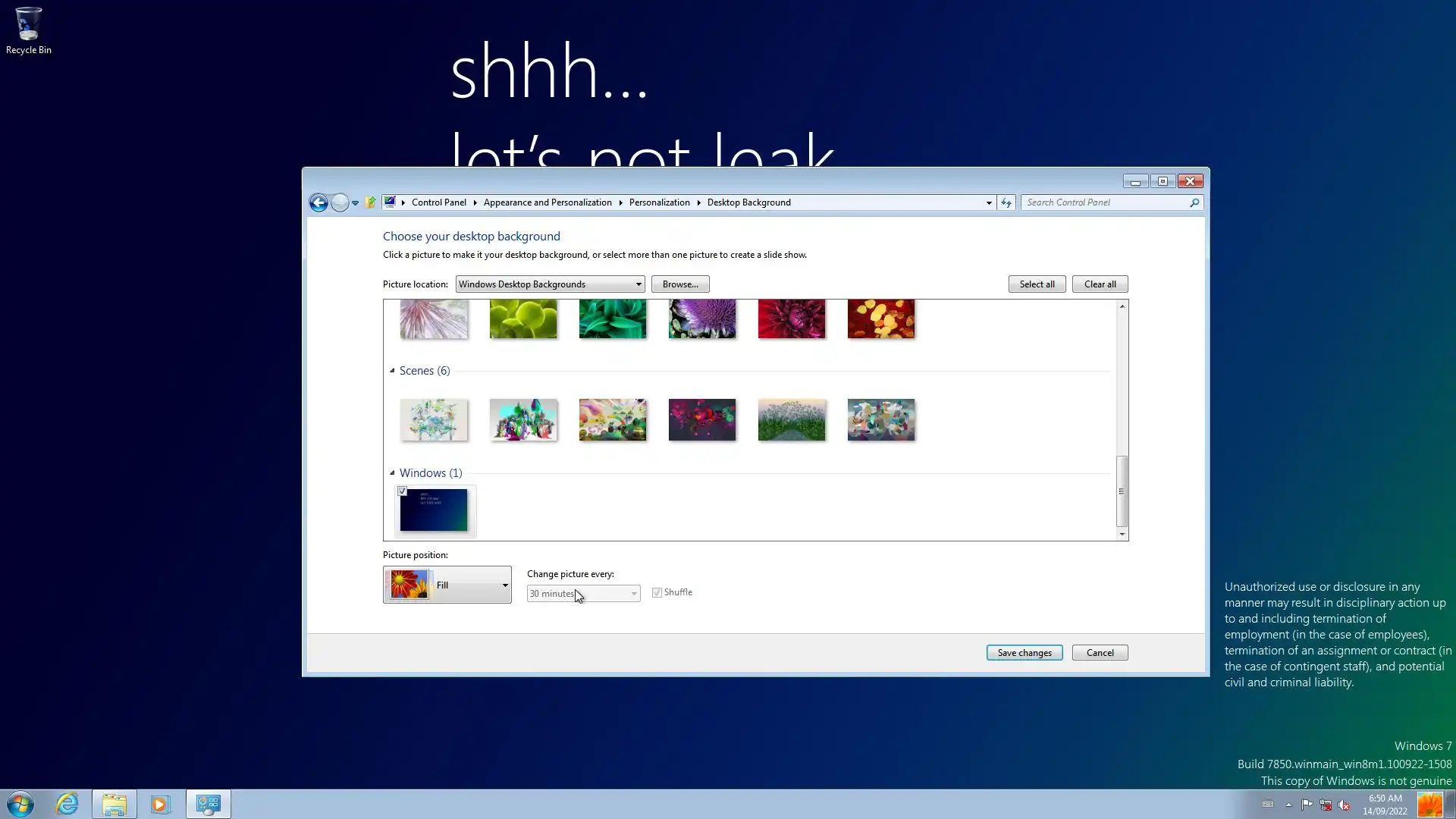Open Windows Explorer folder taskbar icon

click(114, 804)
